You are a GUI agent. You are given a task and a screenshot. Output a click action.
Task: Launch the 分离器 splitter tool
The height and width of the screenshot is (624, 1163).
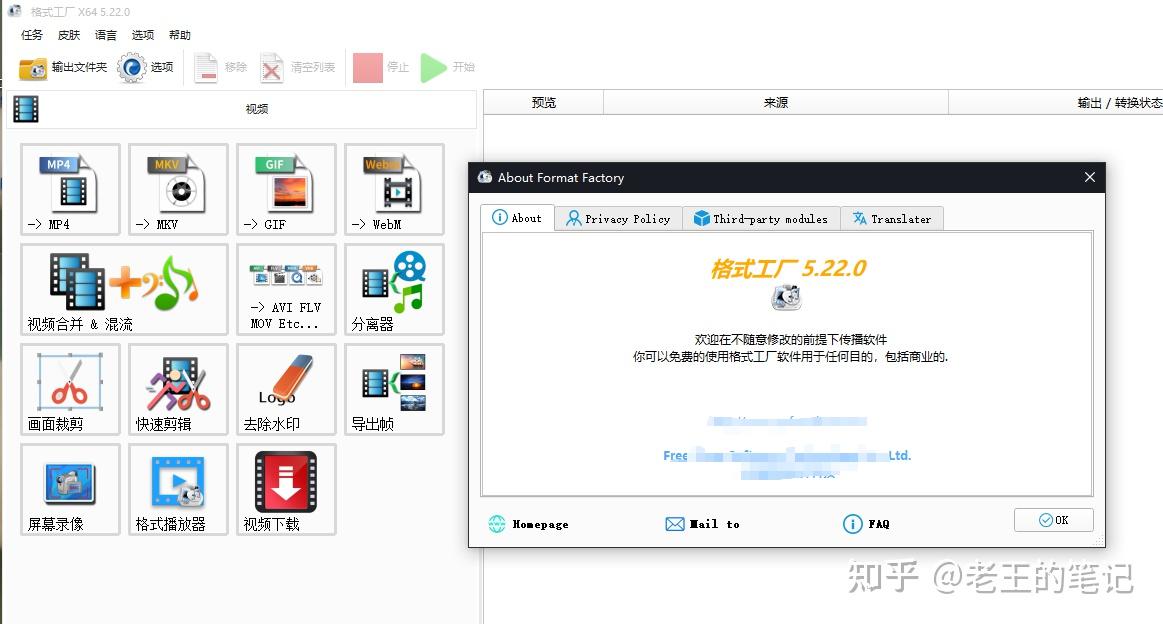coord(394,289)
